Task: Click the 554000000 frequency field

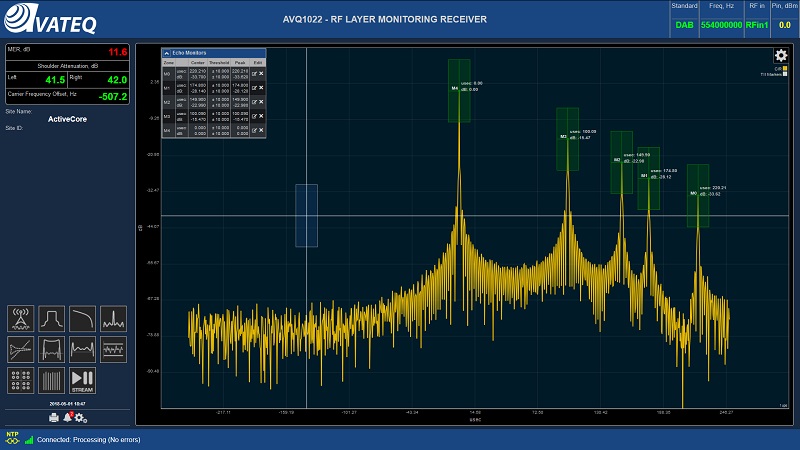Action: pyautogui.click(x=720, y=24)
